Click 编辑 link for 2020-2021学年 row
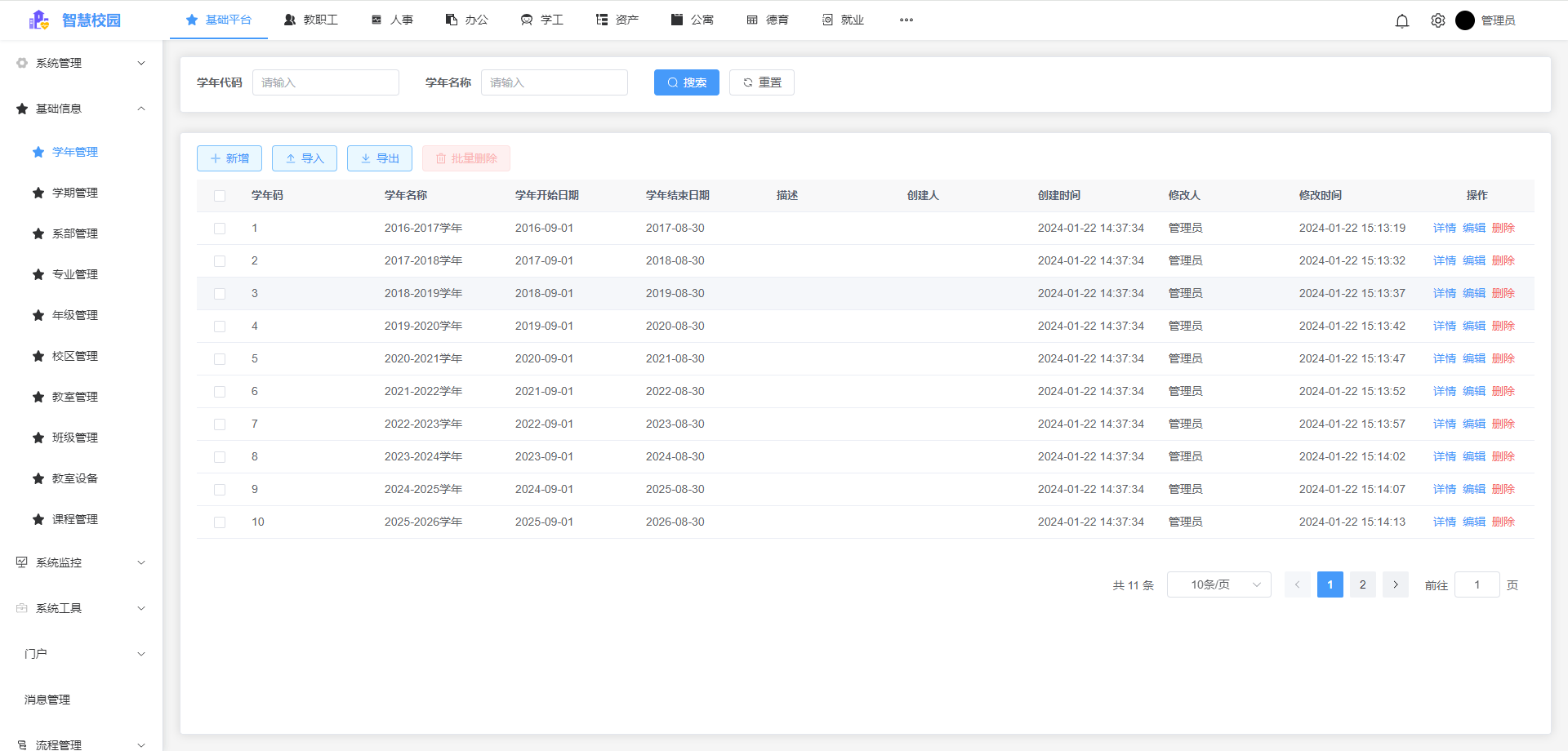1568x751 pixels. click(x=1474, y=358)
